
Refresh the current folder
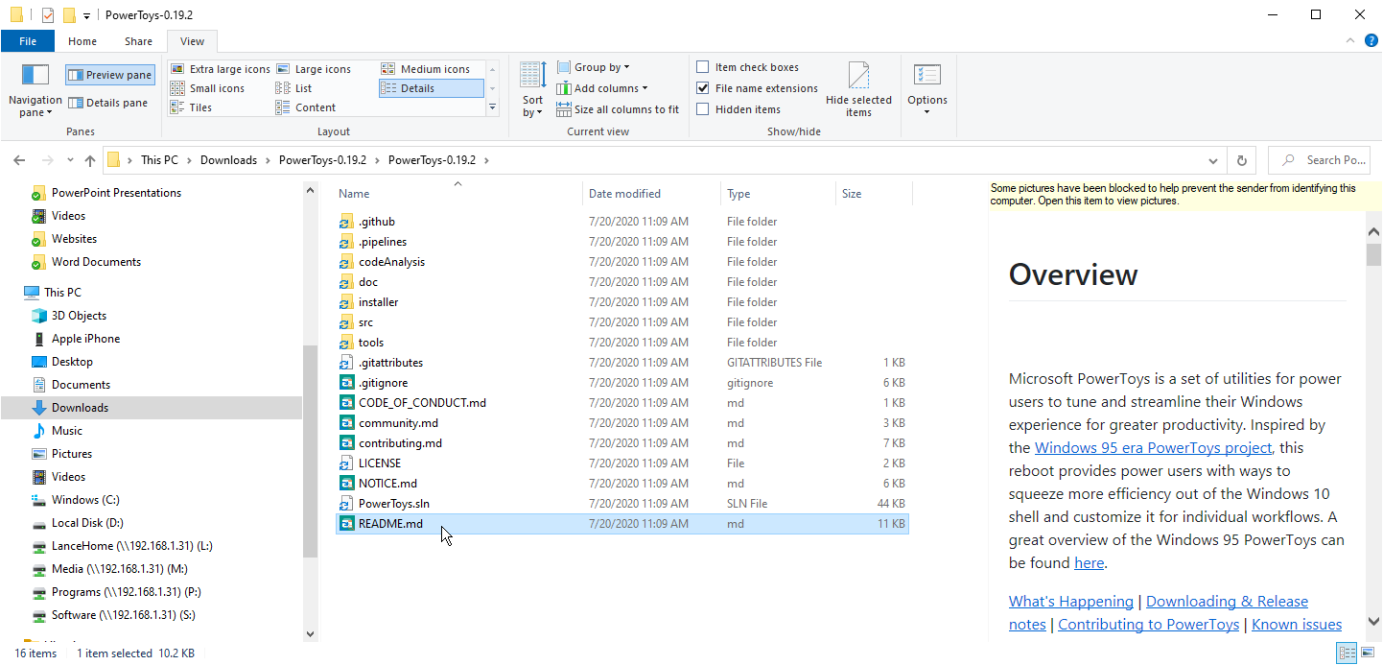click(x=1242, y=160)
